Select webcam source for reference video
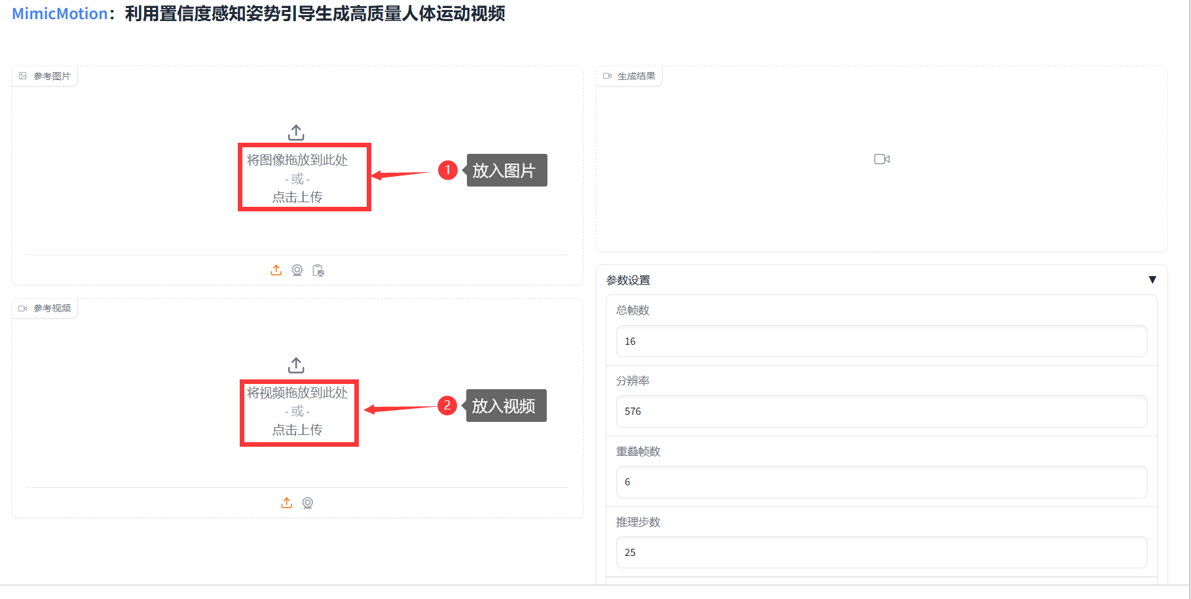The image size is (1191, 599). (x=308, y=503)
